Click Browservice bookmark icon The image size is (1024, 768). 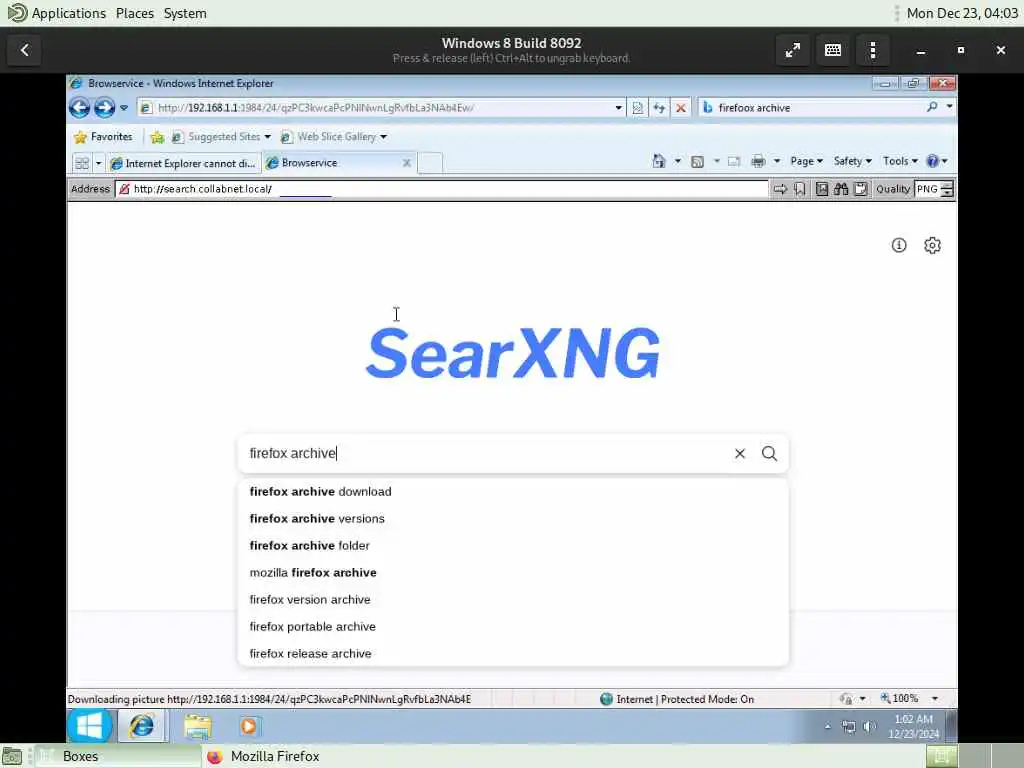coord(799,189)
